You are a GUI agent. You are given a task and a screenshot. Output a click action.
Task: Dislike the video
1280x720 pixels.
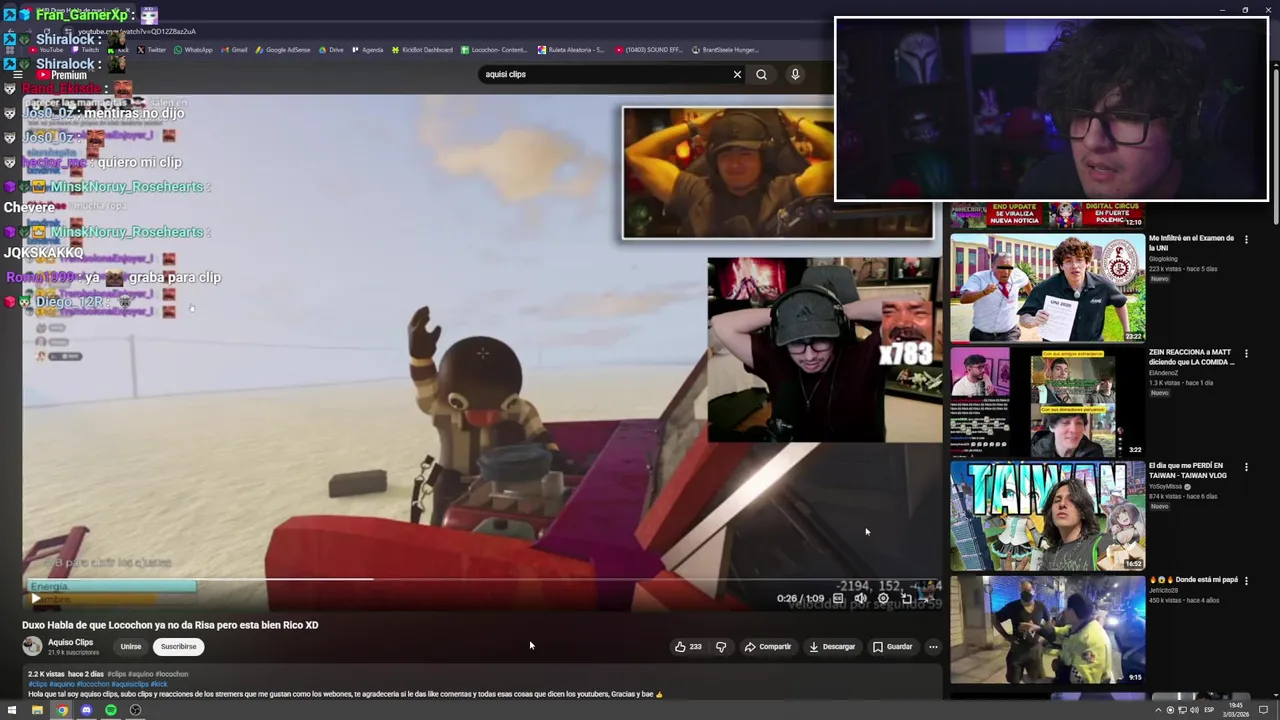[x=721, y=647]
